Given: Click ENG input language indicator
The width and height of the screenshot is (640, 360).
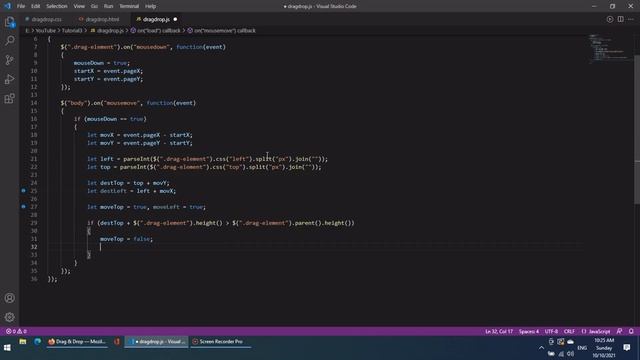Looking at the screenshot, I should (x=582, y=348).
